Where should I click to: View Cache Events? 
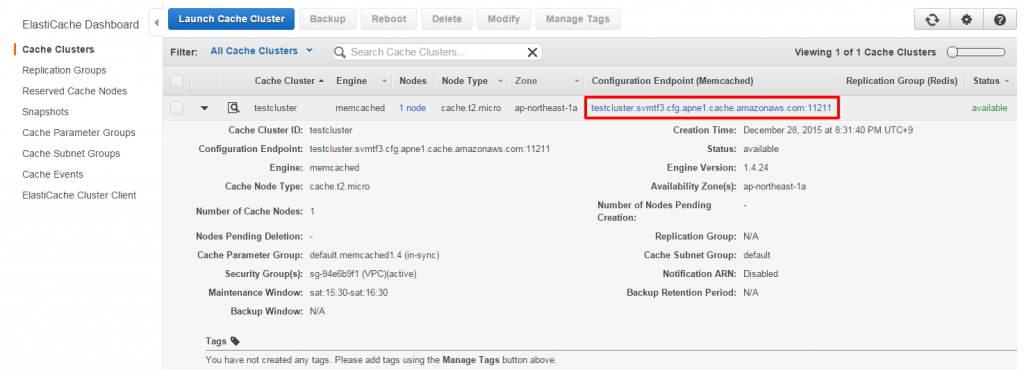(x=53, y=175)
